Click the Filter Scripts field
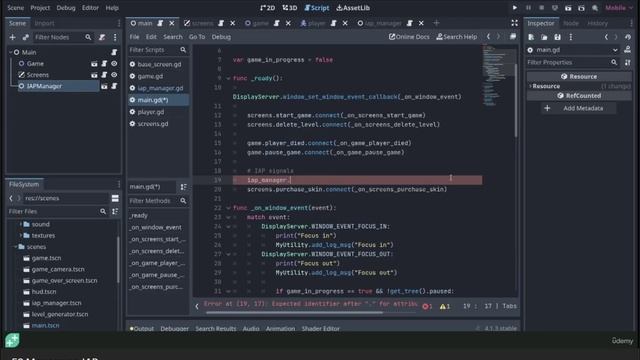Screen dimensions: 640x360 158,50
